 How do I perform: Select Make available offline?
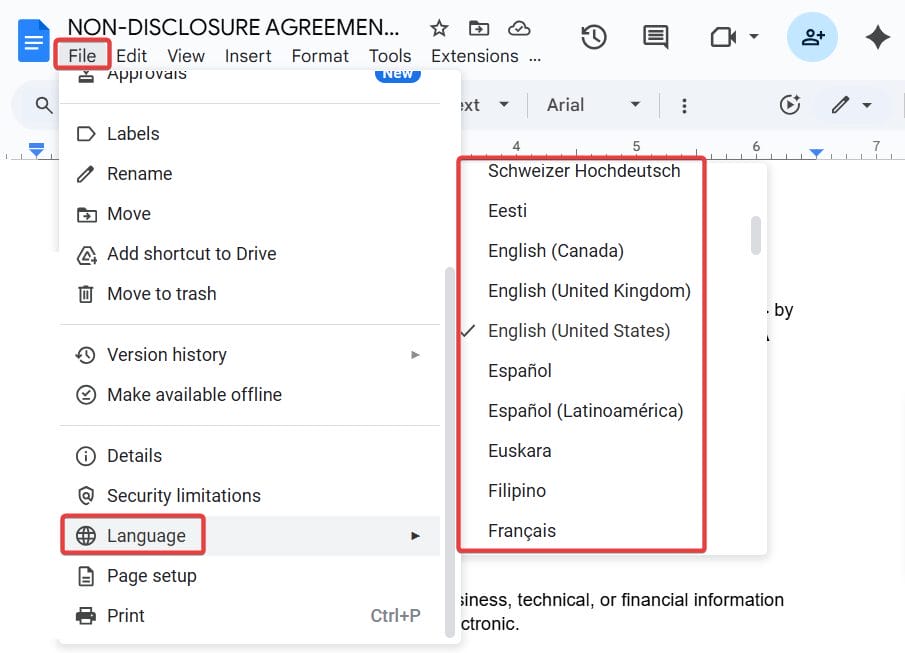pos(250,395)
